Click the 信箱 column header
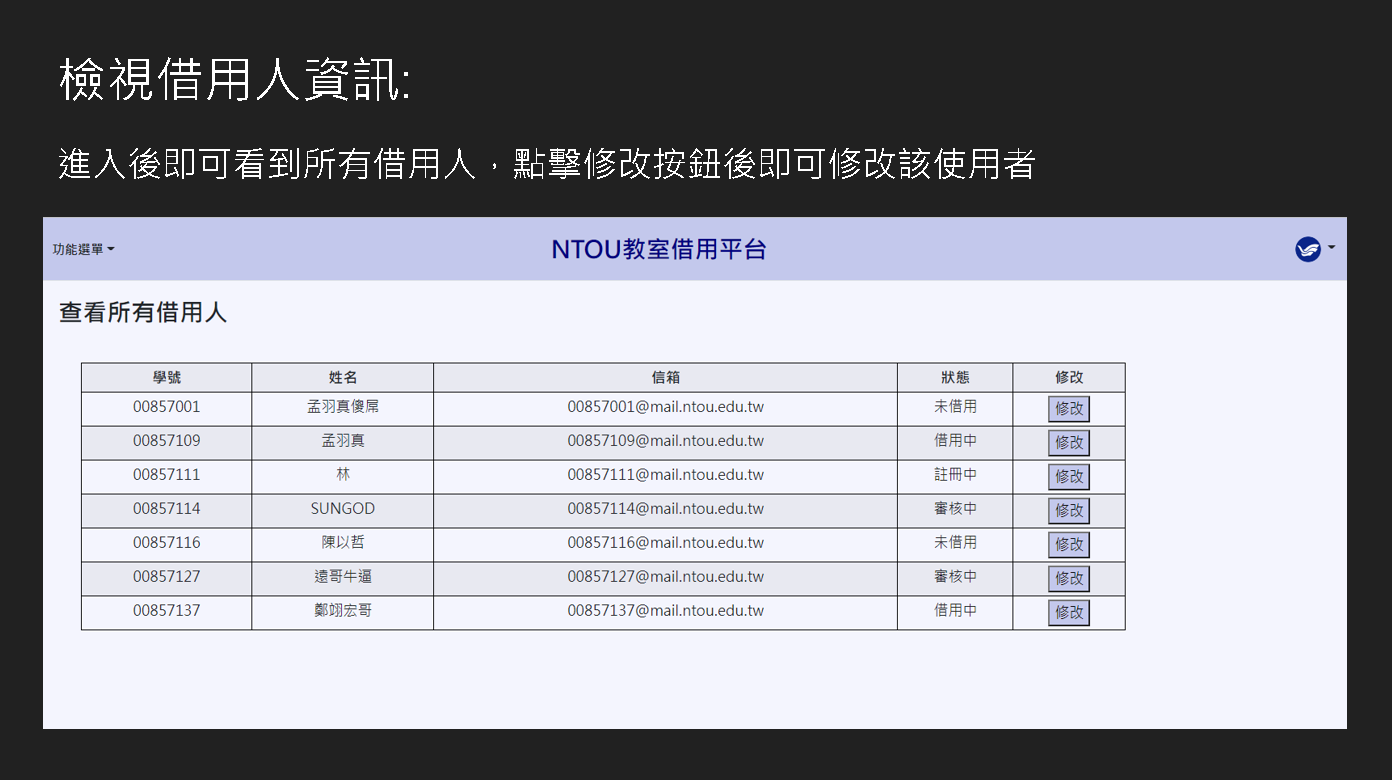1392x780 pixels. pyautogui.click(x=666, y=377)
